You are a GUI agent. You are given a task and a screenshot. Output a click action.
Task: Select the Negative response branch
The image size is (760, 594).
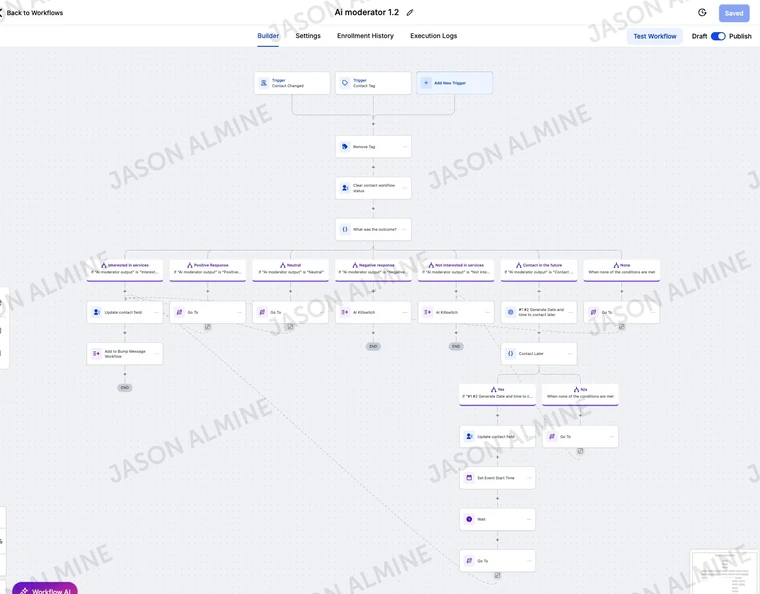click(373, 269)
